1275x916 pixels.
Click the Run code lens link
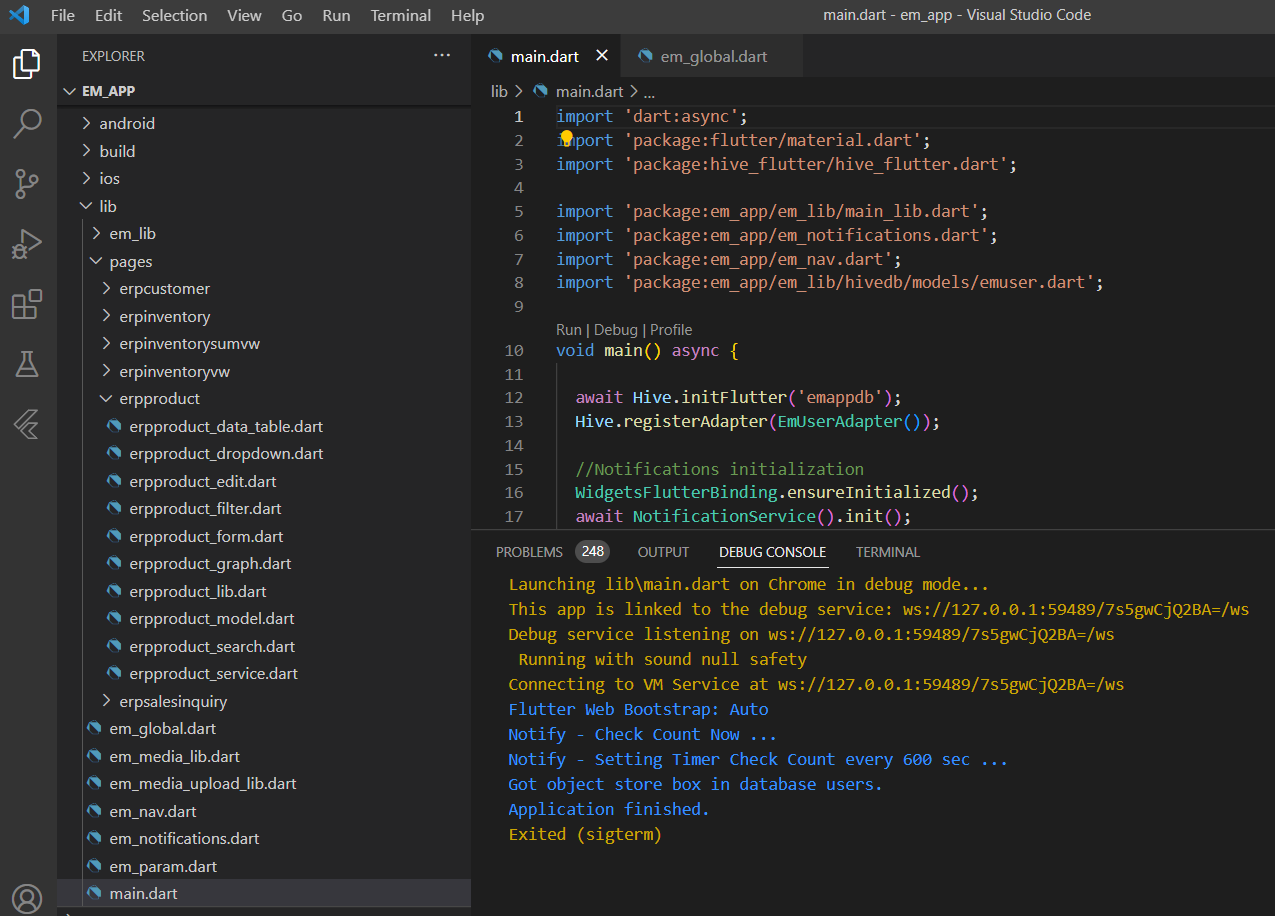(569, 329)
